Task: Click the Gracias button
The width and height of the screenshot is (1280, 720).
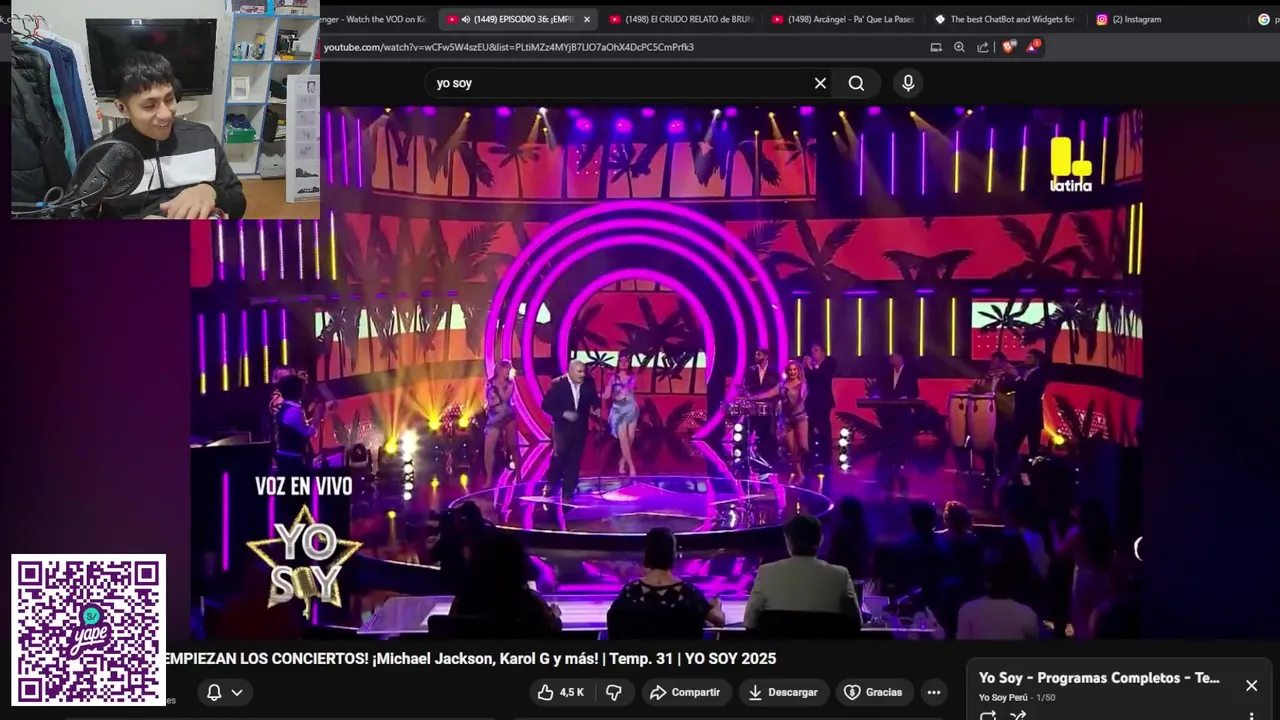Action: [873, 692]
